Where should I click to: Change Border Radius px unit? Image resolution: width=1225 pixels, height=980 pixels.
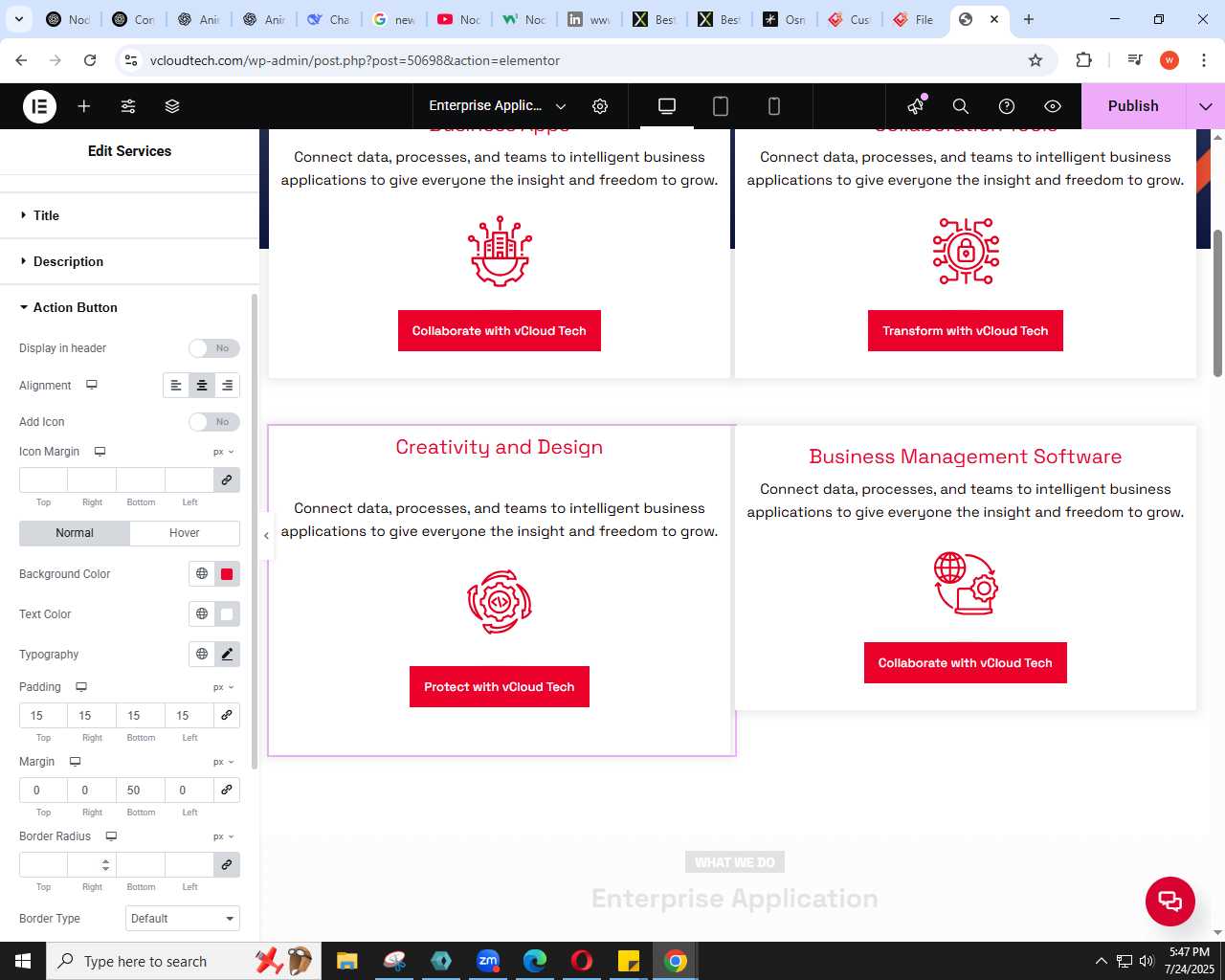tap(223, 836)
